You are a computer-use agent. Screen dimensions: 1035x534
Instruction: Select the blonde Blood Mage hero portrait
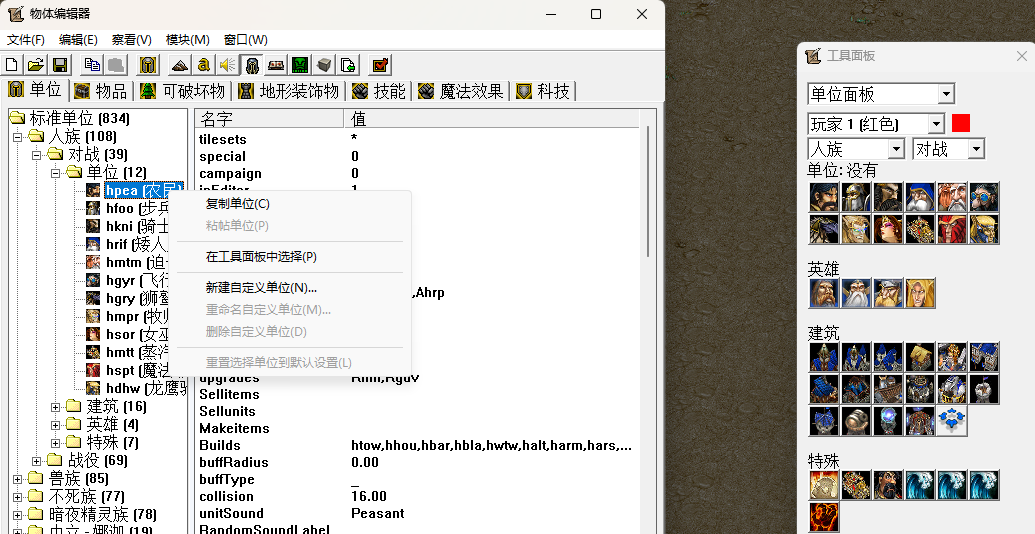920,293
